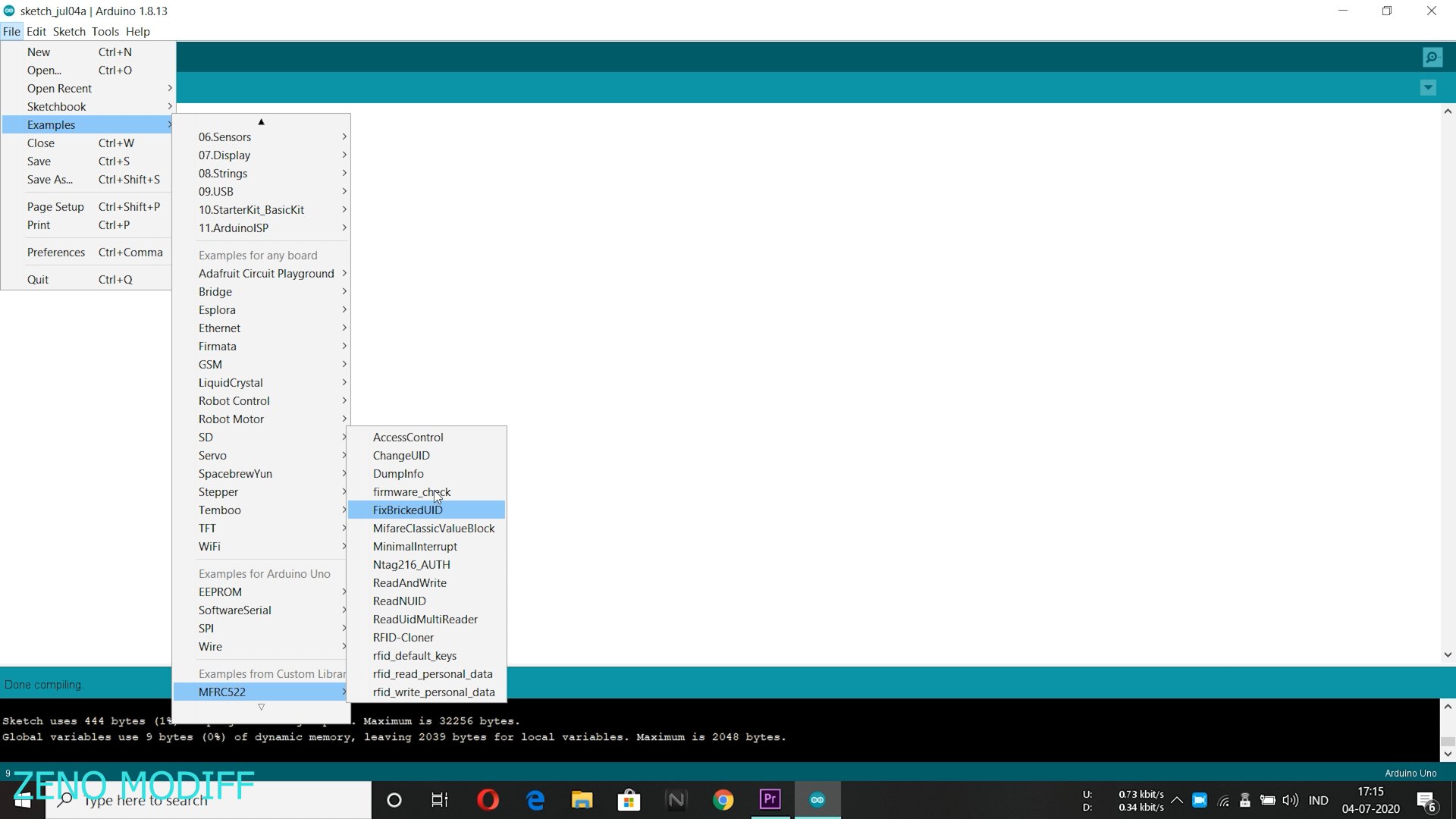The height and width of the screenshot is (819, 1456).
Task: Open the Edit menu
Action: 36,32
